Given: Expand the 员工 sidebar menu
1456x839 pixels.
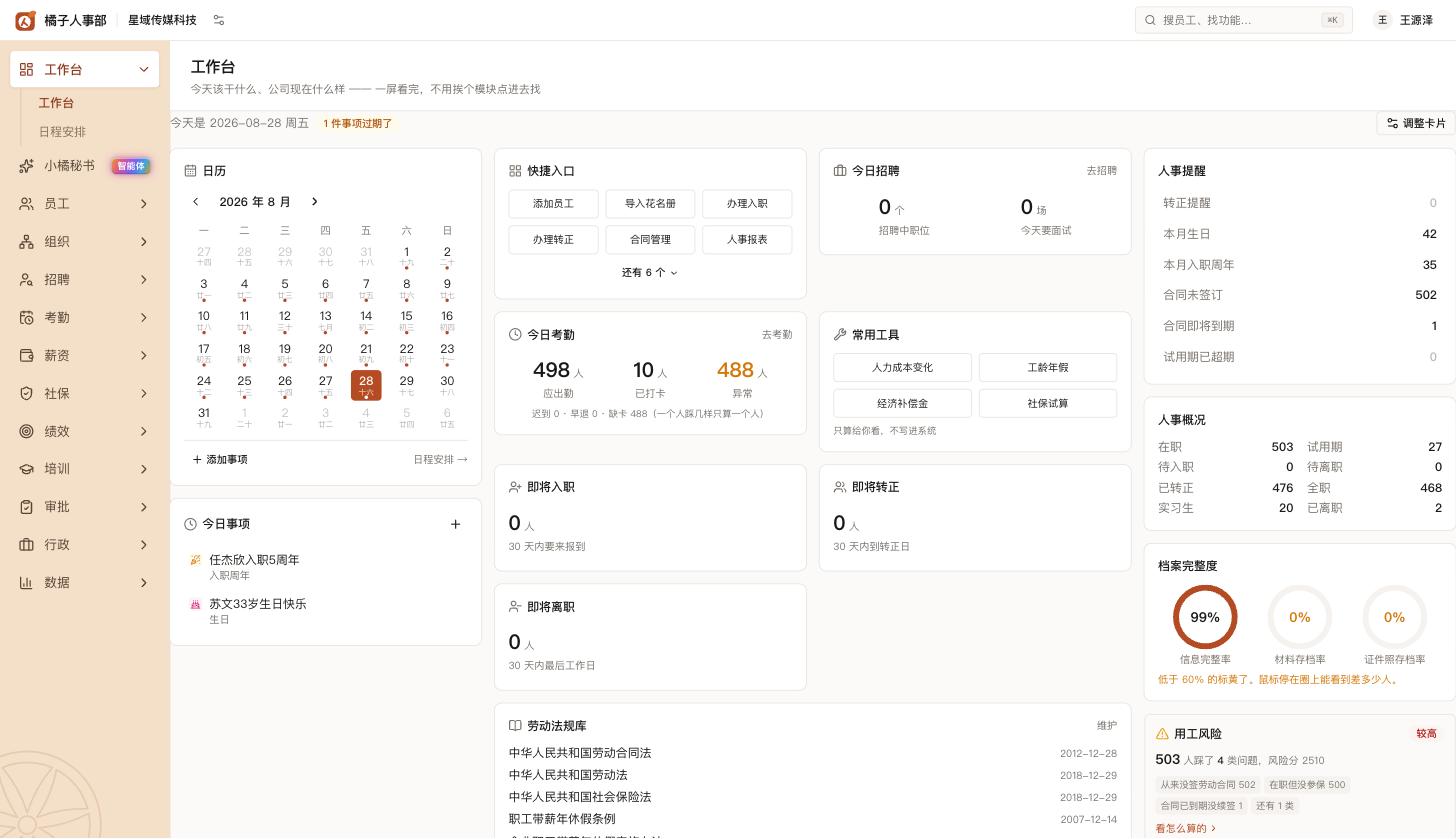Looking at the screenshot, I should (143, 204).
